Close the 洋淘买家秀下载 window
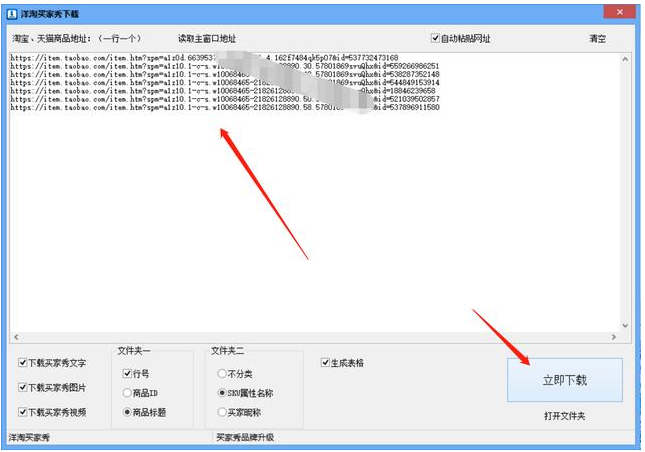 (x=619, y=12)
